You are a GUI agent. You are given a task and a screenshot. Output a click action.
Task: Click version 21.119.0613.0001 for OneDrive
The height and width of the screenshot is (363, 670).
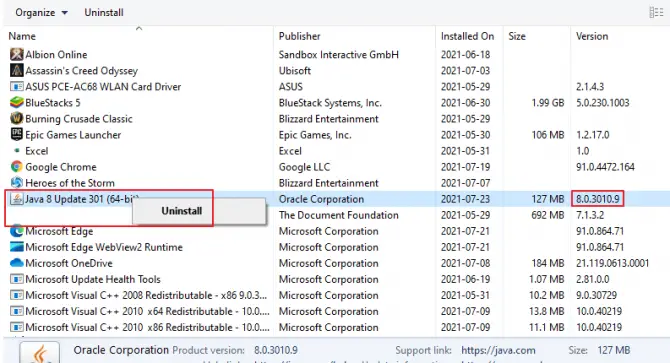coord(612,263)
